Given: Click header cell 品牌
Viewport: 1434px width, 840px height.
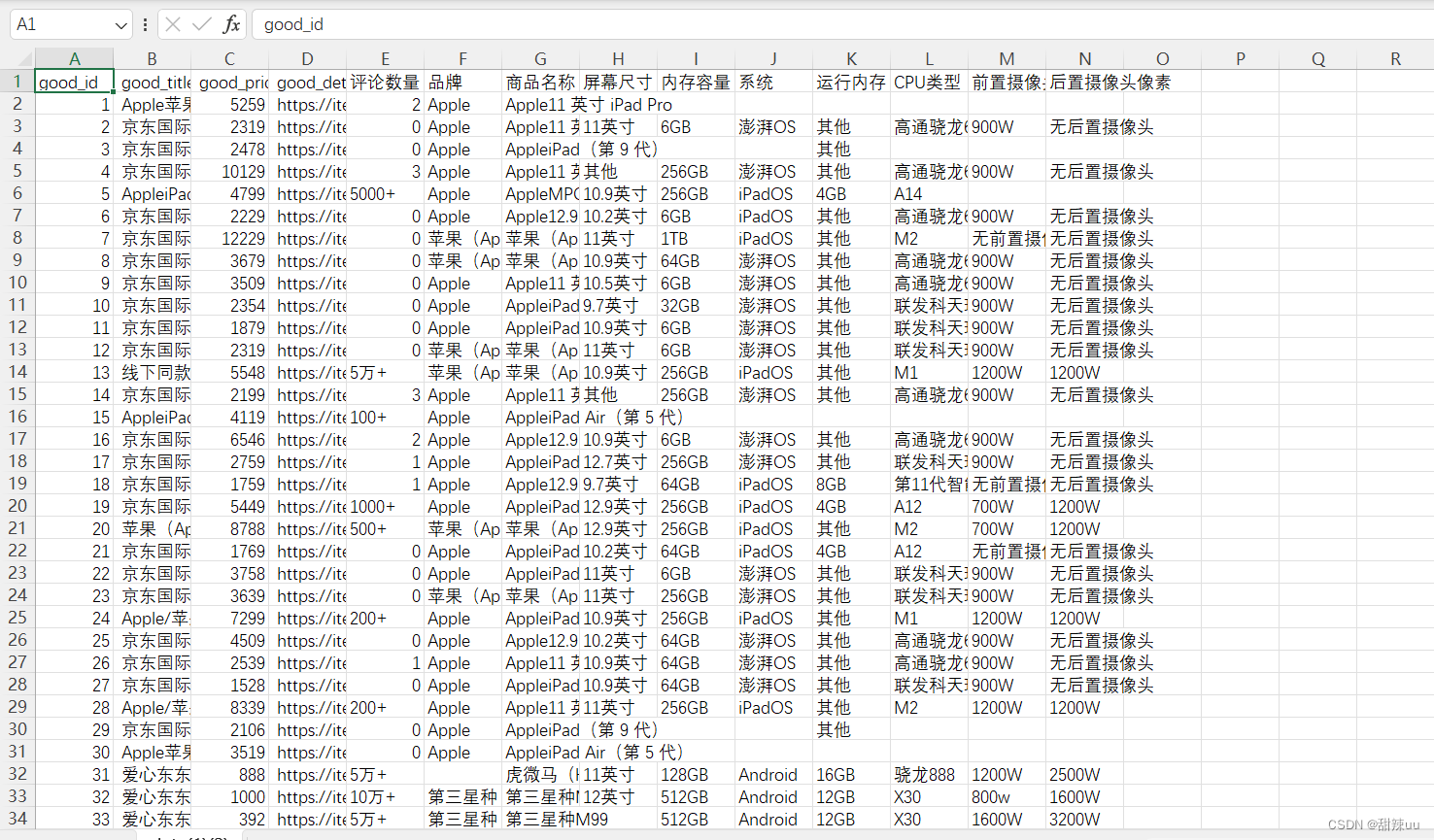Looking at the screenshot, I should [x=463, y=83].
